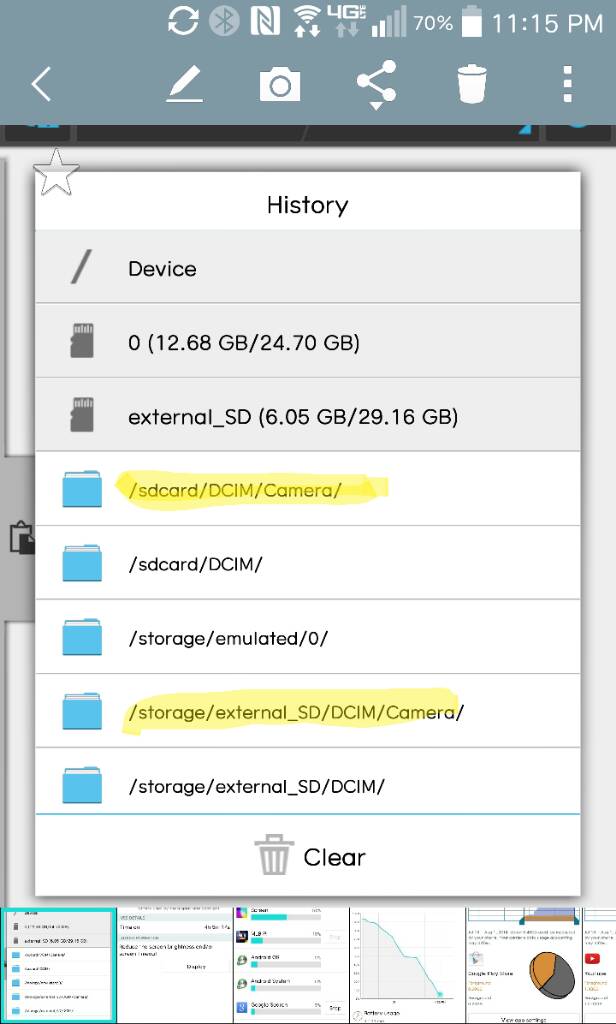Launch the camera from toolbar
Viewport: 616px width, 1024px height.
point(280,85)
